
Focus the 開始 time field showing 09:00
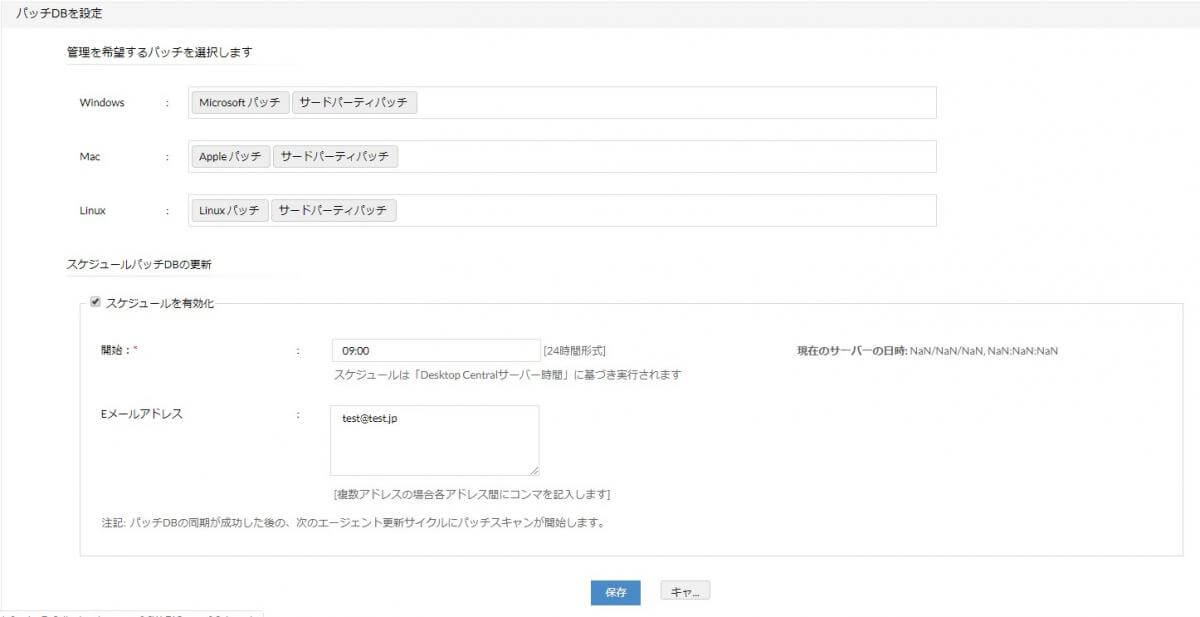[435, 351]
